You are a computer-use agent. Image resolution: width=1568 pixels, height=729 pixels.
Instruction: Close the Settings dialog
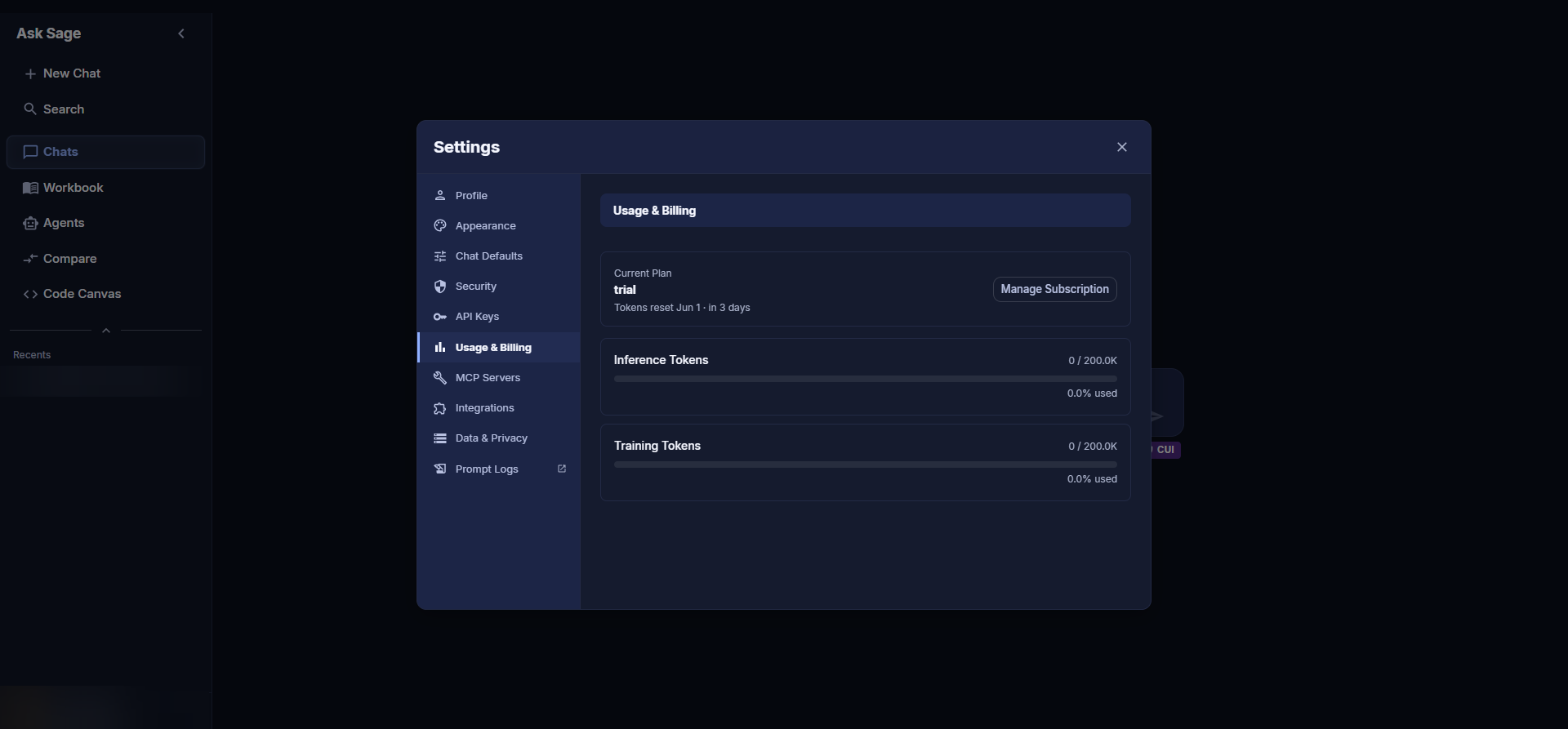tap(1122, 147)
